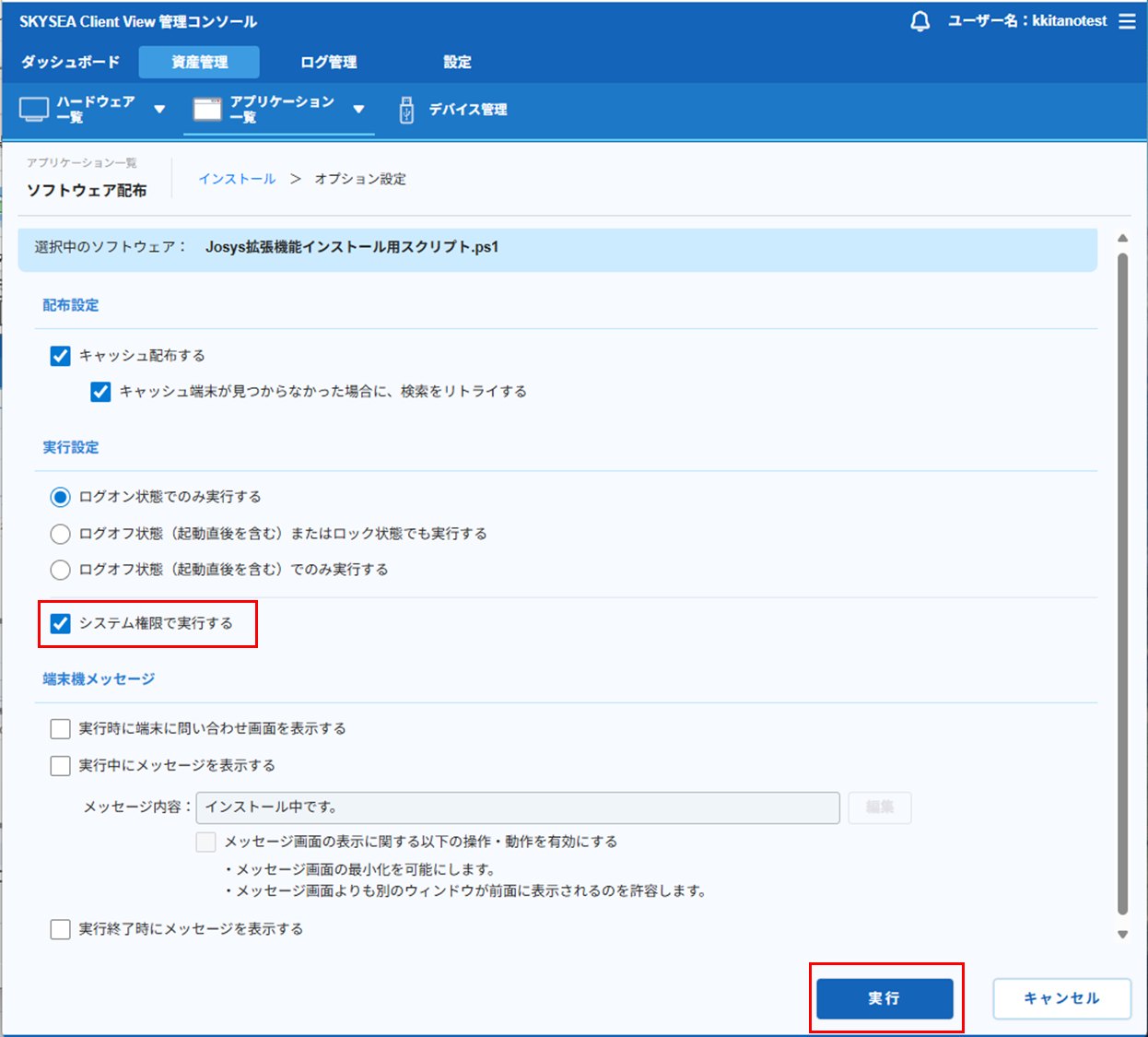The image size is (1148, 1037).
Task: Go back via the インストール breadcrumb link
Action: click(x=237, y=179)
